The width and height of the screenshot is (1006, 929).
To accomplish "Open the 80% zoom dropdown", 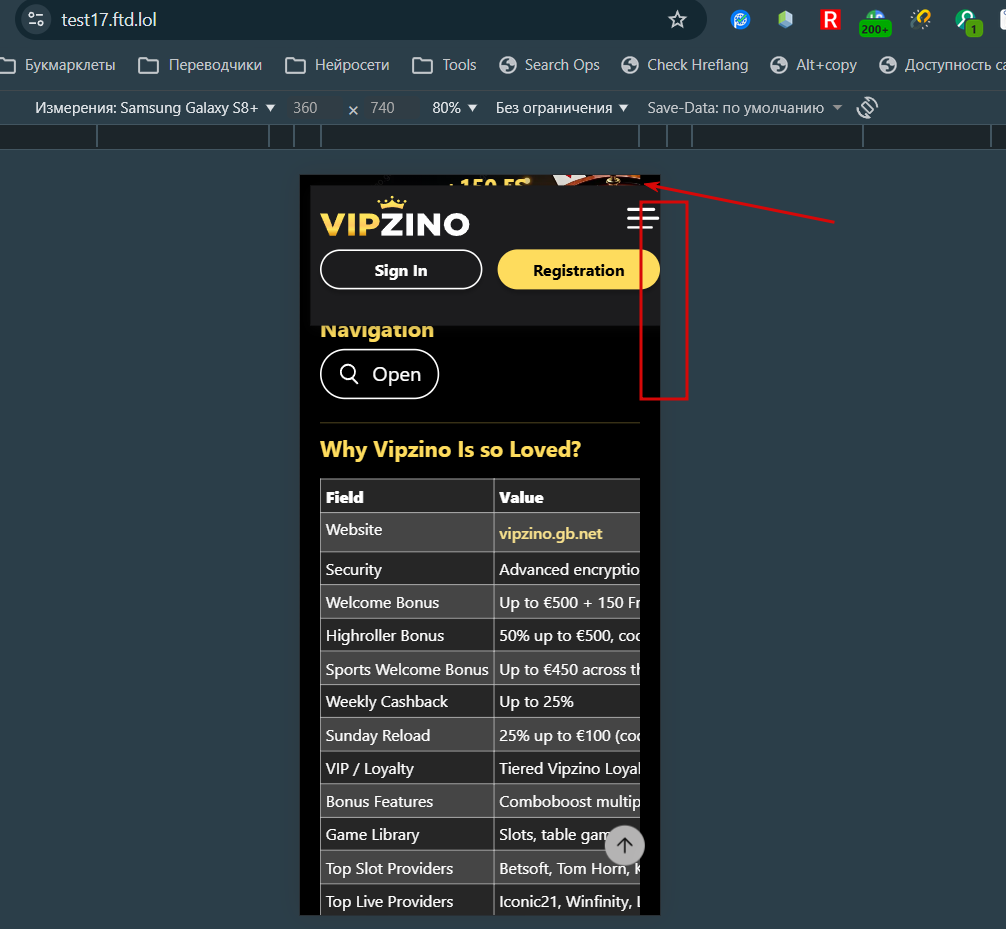I will (x=454, y=108).
